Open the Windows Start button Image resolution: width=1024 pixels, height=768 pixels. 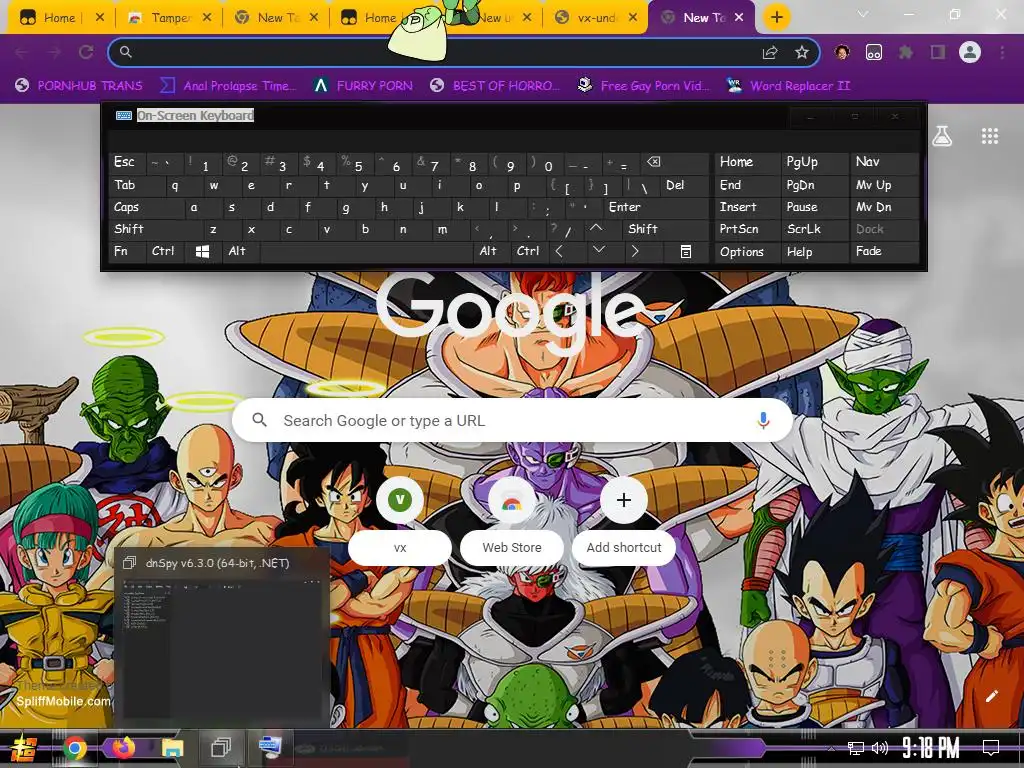(x=24, y=748)
